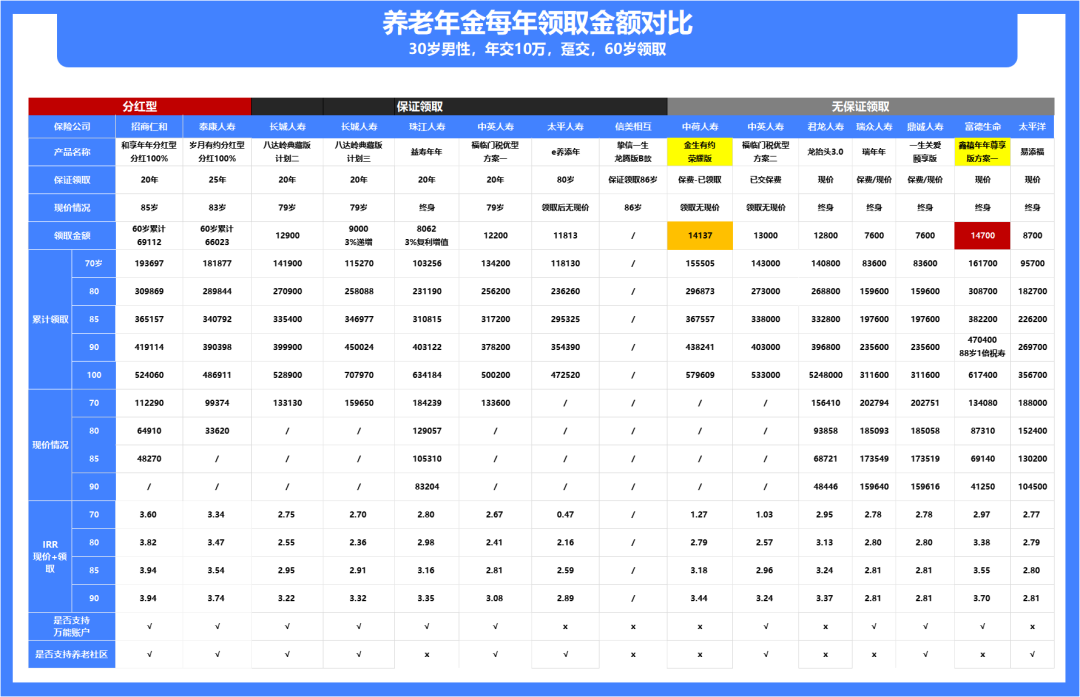Select the 君龙人寿 company cell
1080x697 pixels.
coord(825,127)
